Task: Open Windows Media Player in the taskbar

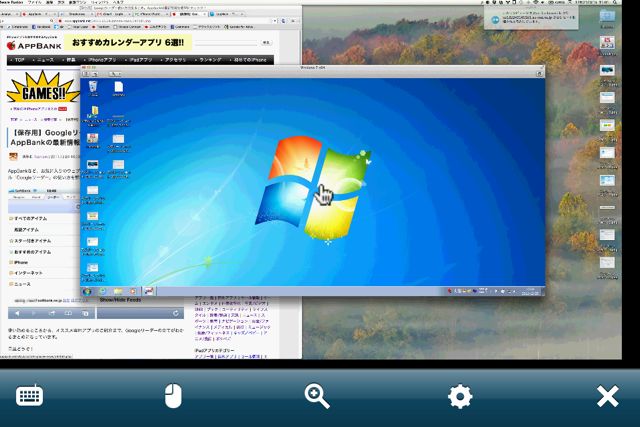Action: coord(133,291)
